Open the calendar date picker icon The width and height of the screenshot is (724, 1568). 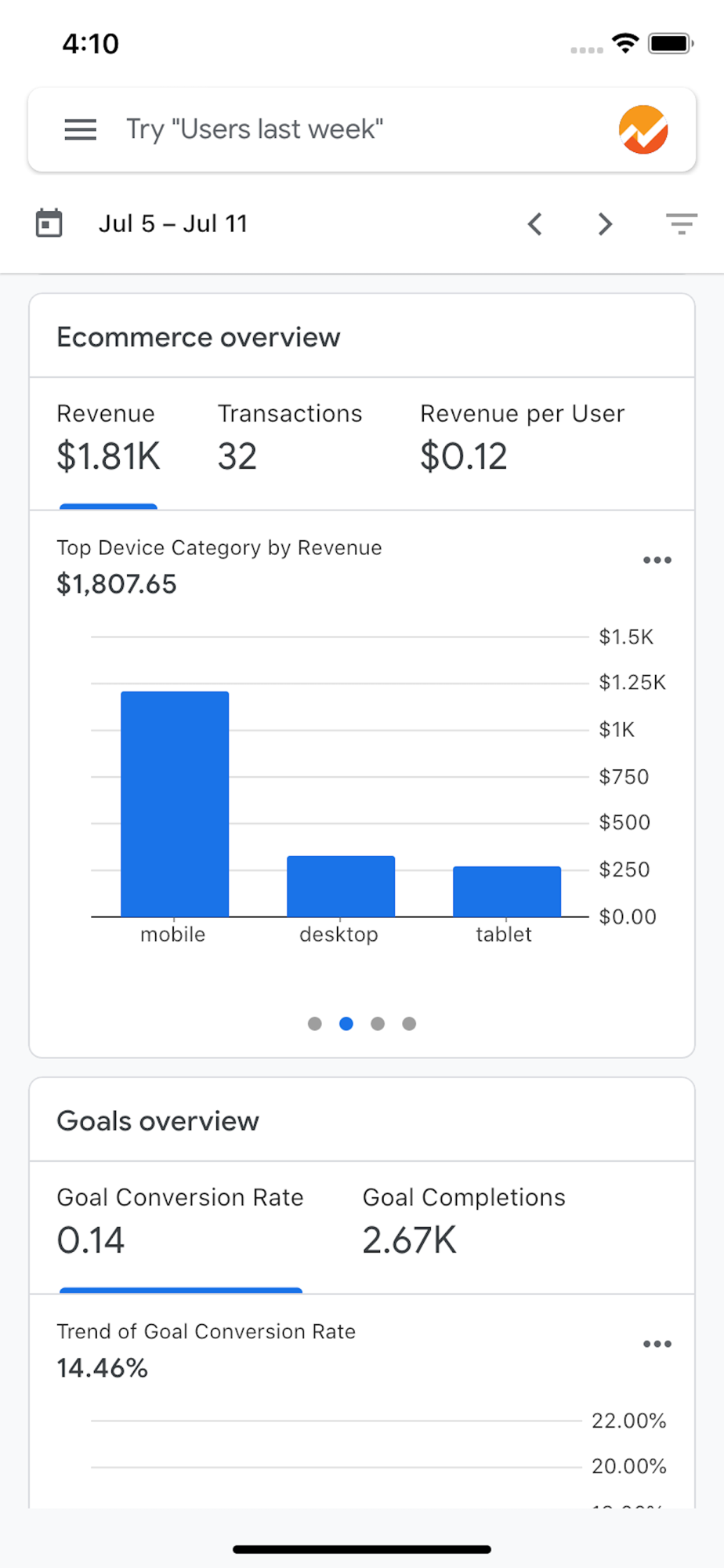(49, 223)
